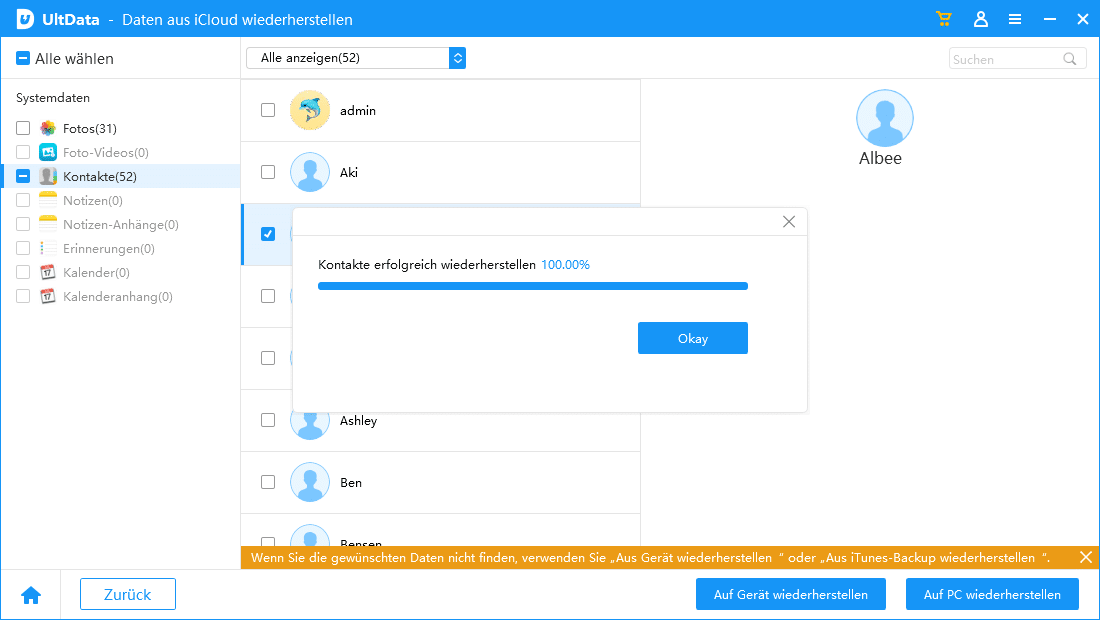Screen dimensions: 1100x620
Task: Click the Fotos app icon
Action: tap(48, 128)
